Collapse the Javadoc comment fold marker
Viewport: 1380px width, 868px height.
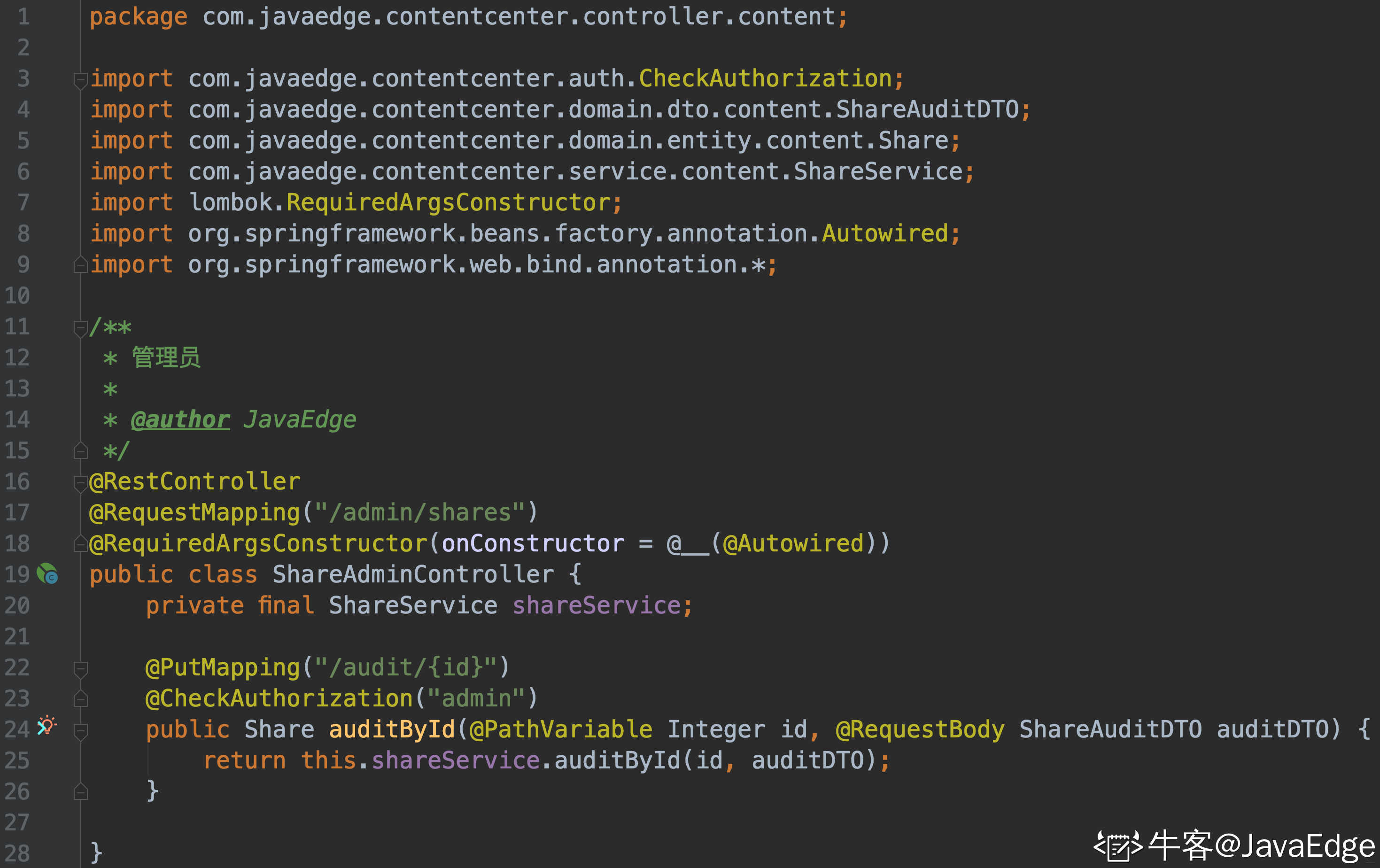pyautogui.click(x=80, y=328)
